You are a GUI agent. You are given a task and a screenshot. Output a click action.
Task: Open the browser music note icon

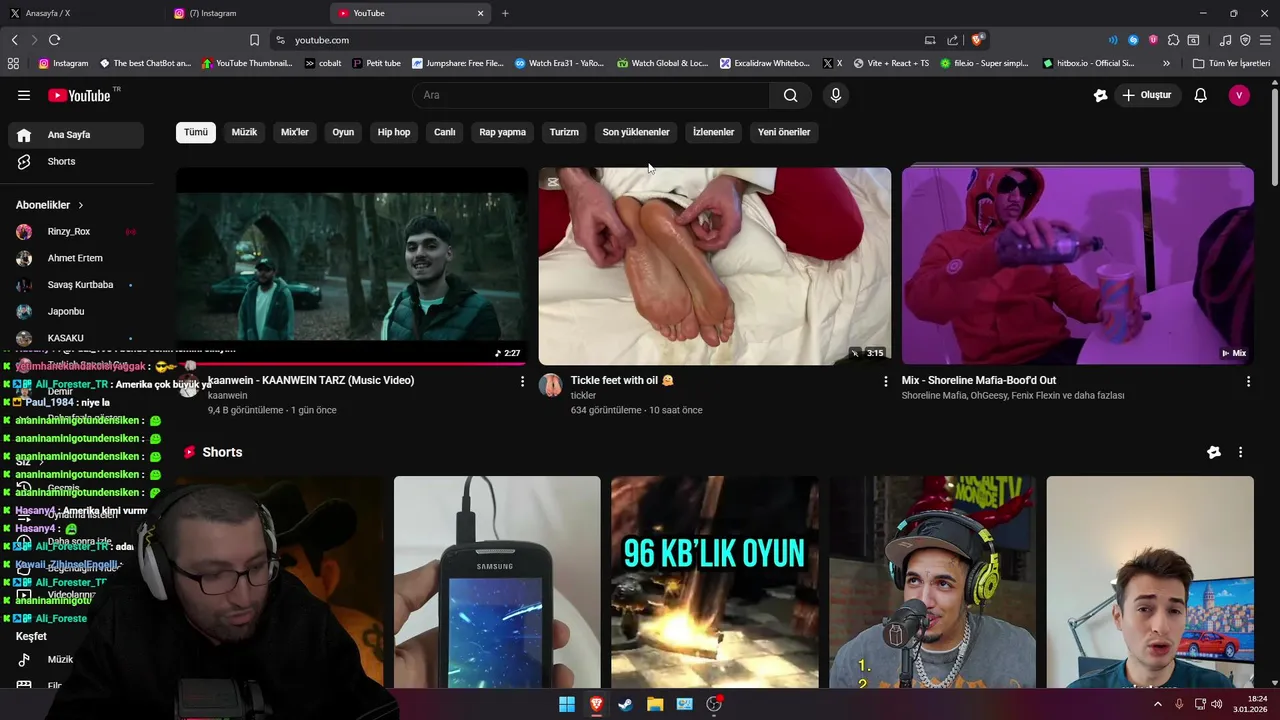pyautogui.click(x=1226, y=40)
